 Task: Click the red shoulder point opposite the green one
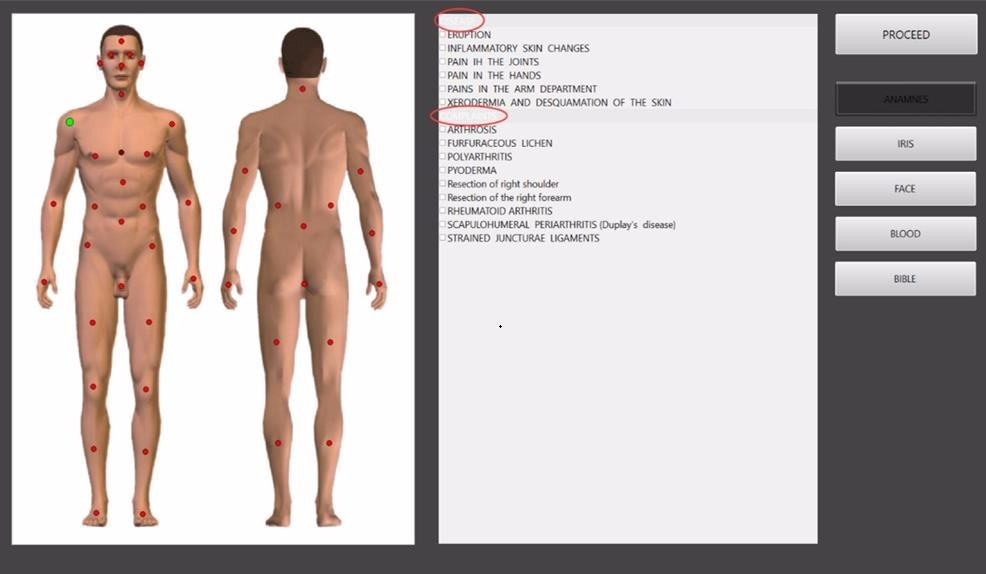[172, 124]
